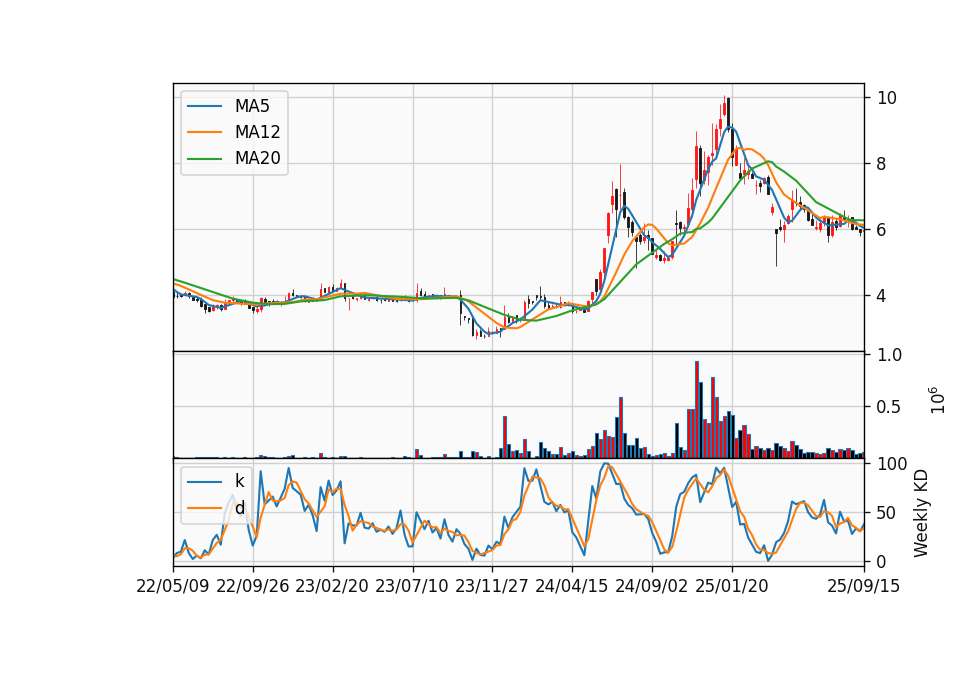This screenshot has width=960, height=690.
Task: Click the MA12 legend label
Action: coord(257,132)
